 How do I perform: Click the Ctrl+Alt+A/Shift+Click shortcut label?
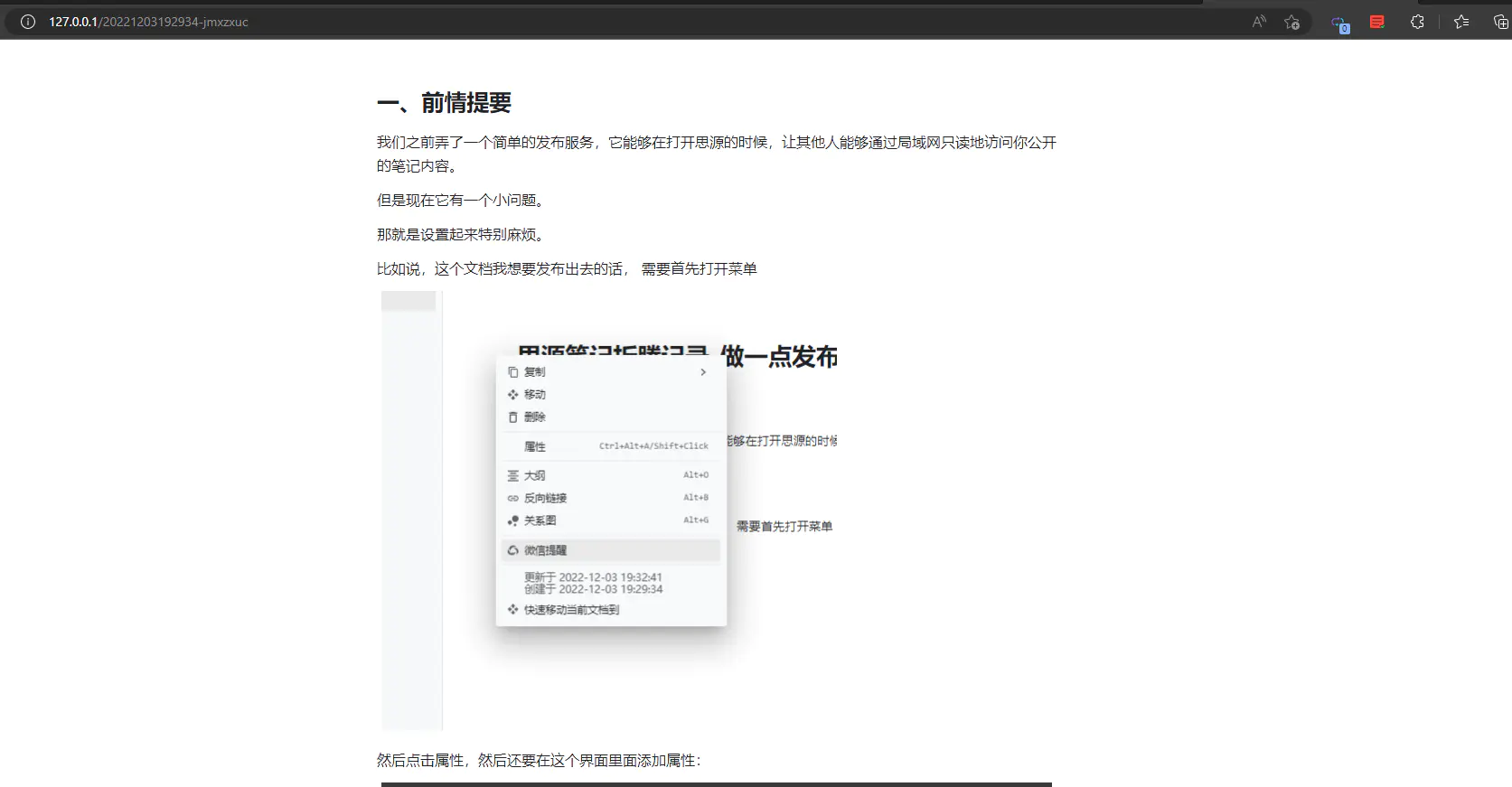click(653, 446)
